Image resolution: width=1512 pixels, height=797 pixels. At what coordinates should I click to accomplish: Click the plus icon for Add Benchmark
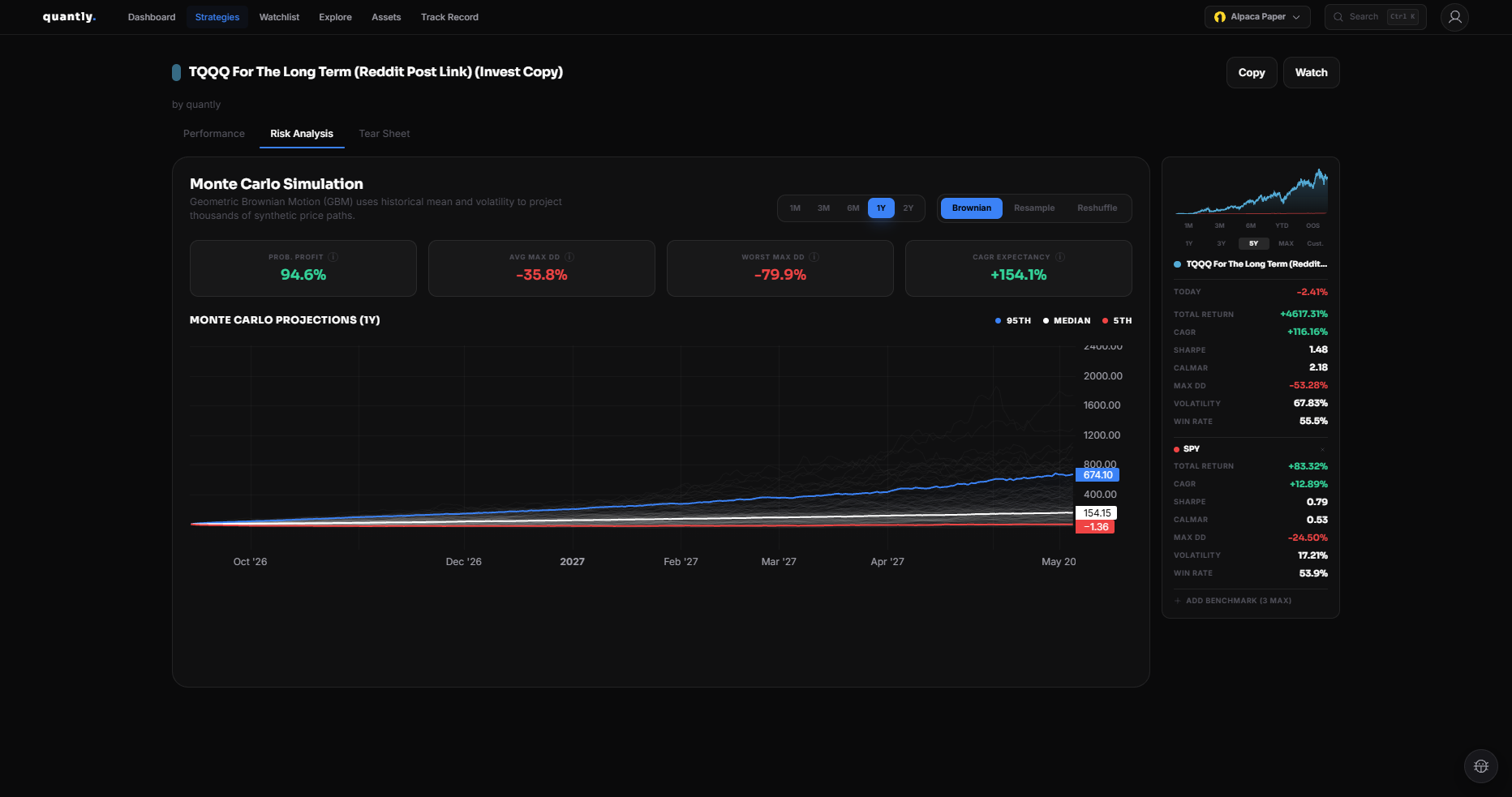tap(1178, 601)
